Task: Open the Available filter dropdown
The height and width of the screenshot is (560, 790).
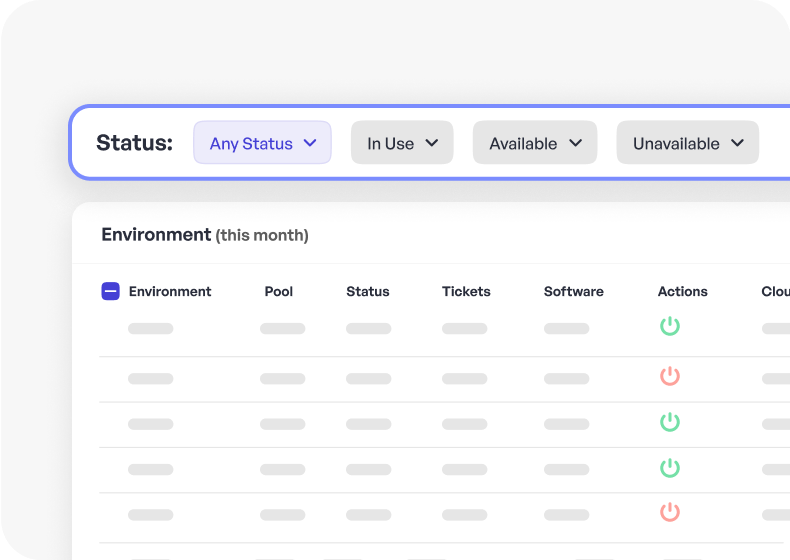Action: tap(535, 143)
